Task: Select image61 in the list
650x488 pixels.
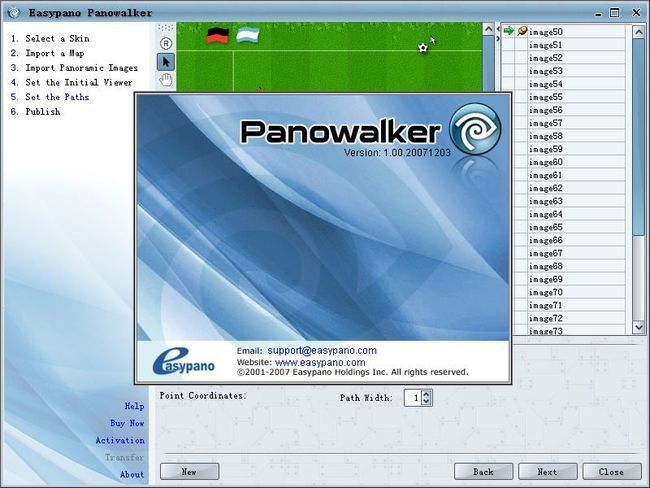Action: click(576, 175)
